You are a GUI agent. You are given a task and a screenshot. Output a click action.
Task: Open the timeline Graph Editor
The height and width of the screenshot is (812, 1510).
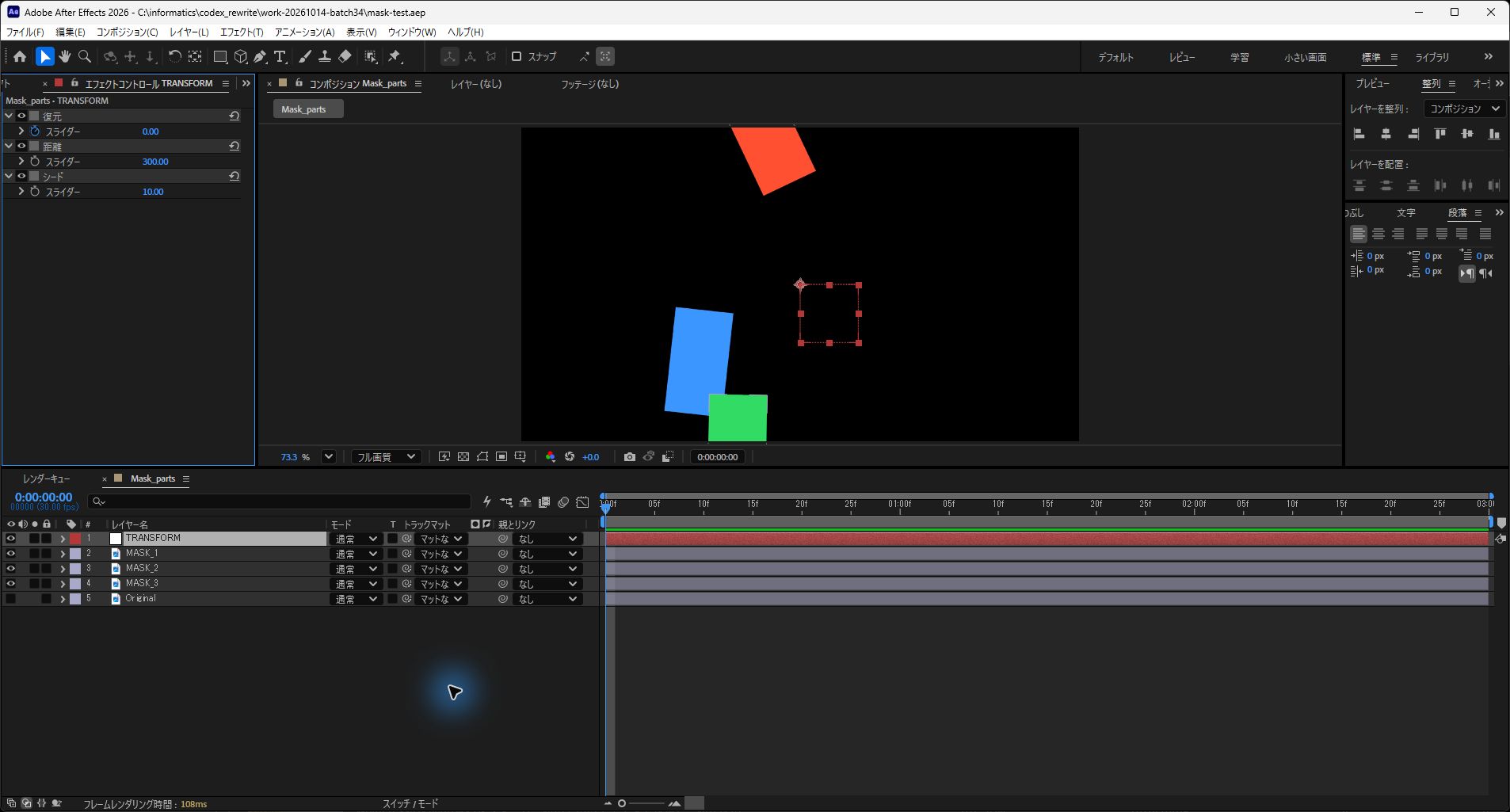pos(582,502)
